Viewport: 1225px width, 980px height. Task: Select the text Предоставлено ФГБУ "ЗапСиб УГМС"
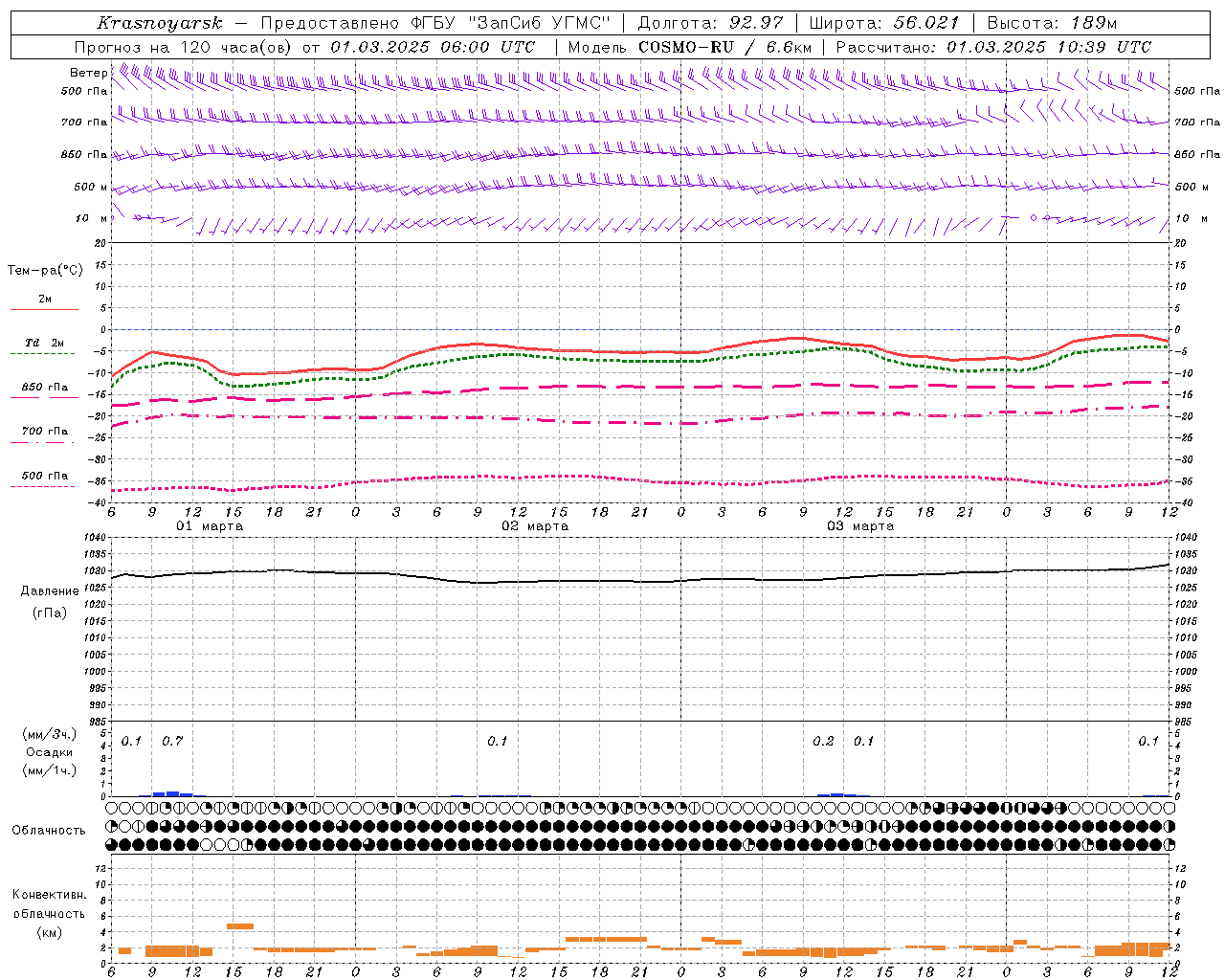click(x=435, y=23)
